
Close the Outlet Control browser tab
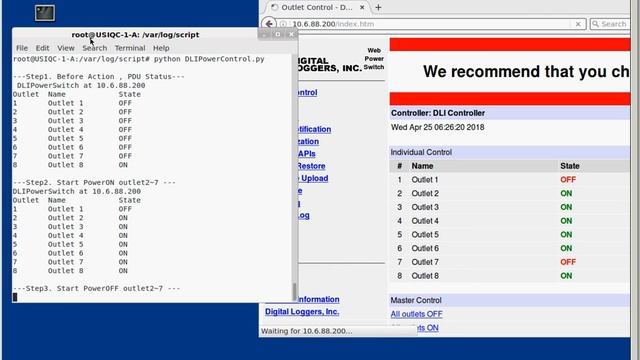click(362, 7)
